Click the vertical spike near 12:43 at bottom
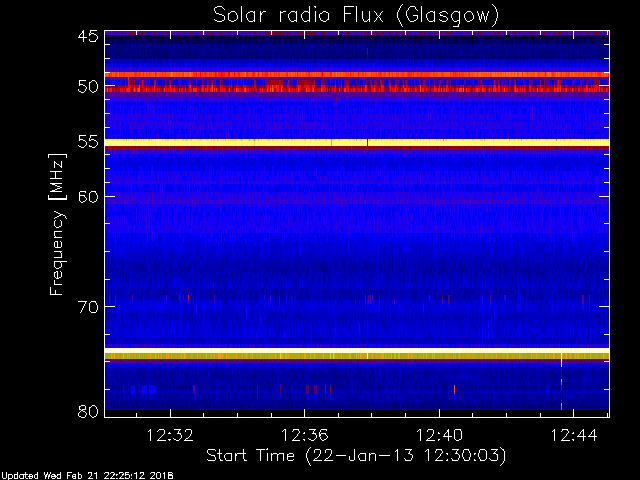 coord(561,381)
